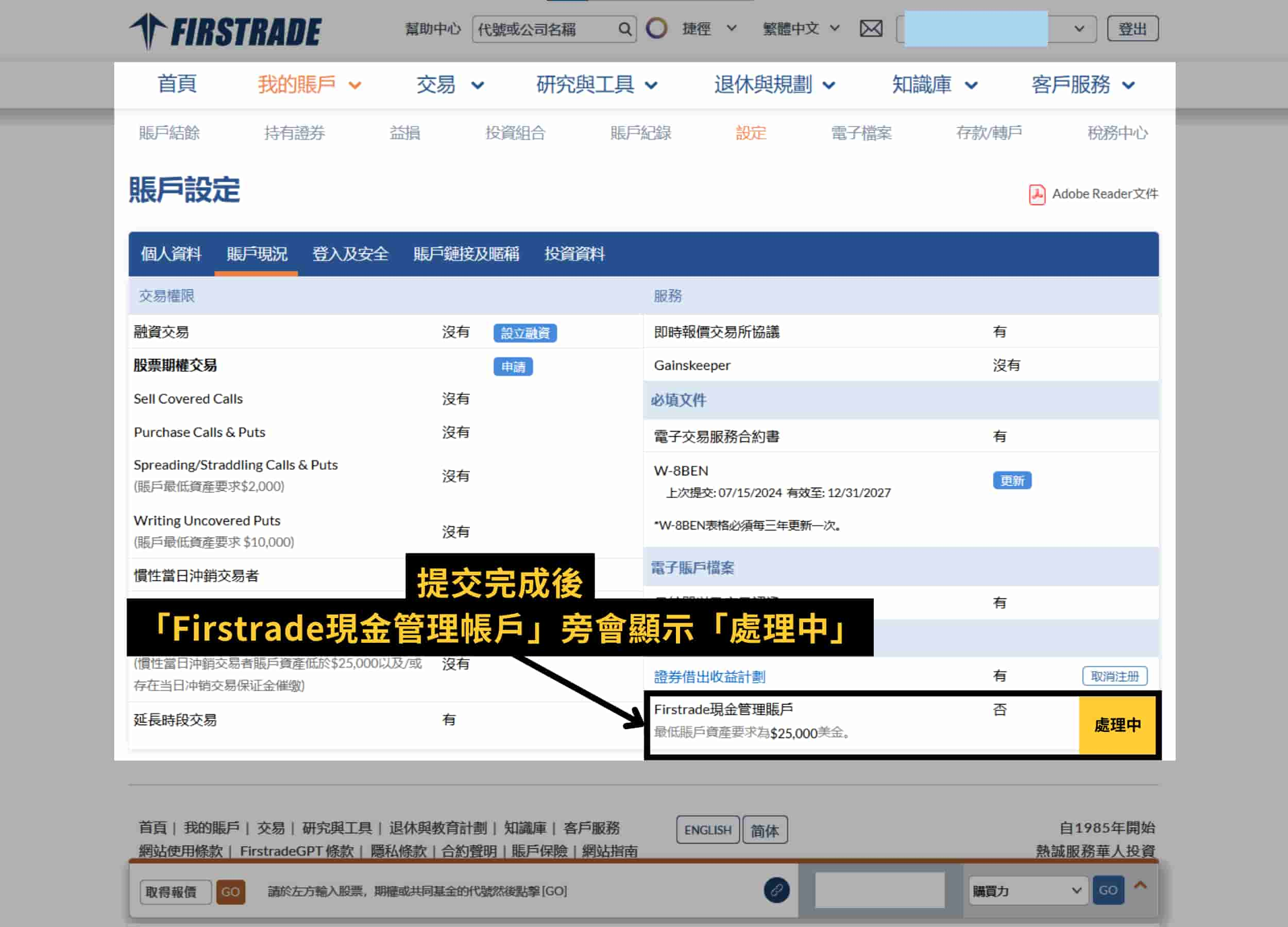This screenshot has width=1288, height=927.
Task: Open the 證券借出收益計劃 link
Action: [x=709, y=676]
